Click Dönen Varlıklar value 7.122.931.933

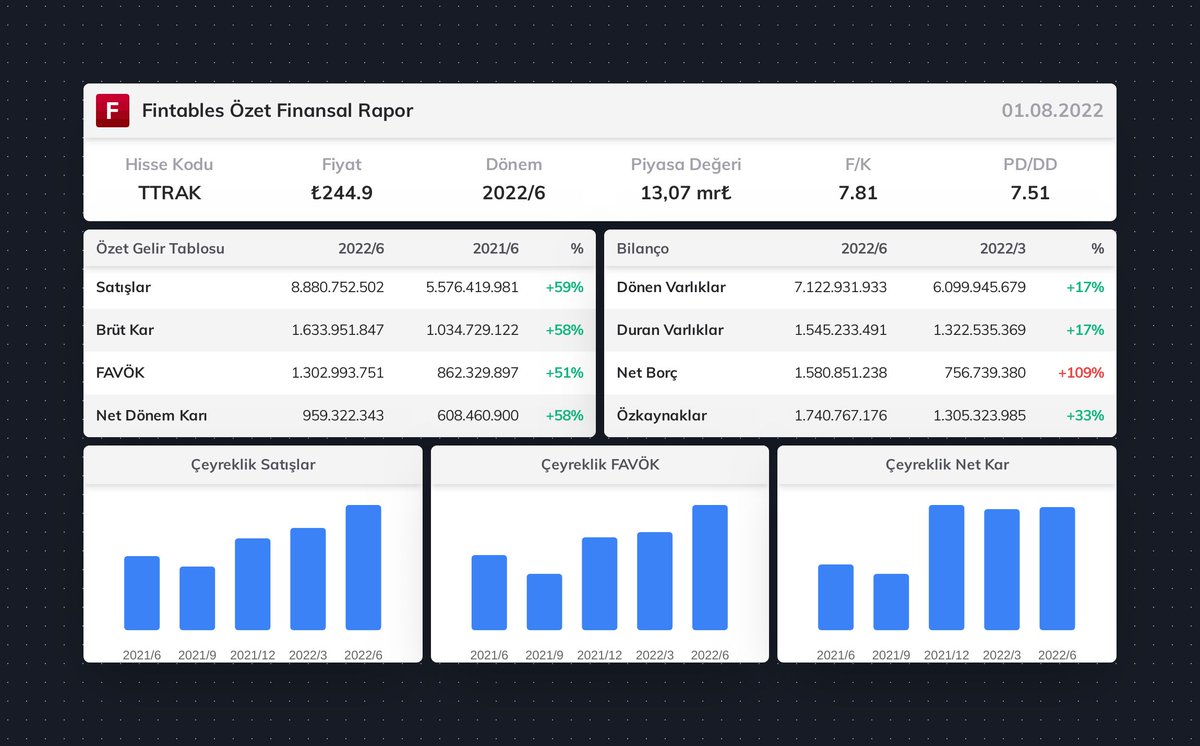[x=840, y=288]
